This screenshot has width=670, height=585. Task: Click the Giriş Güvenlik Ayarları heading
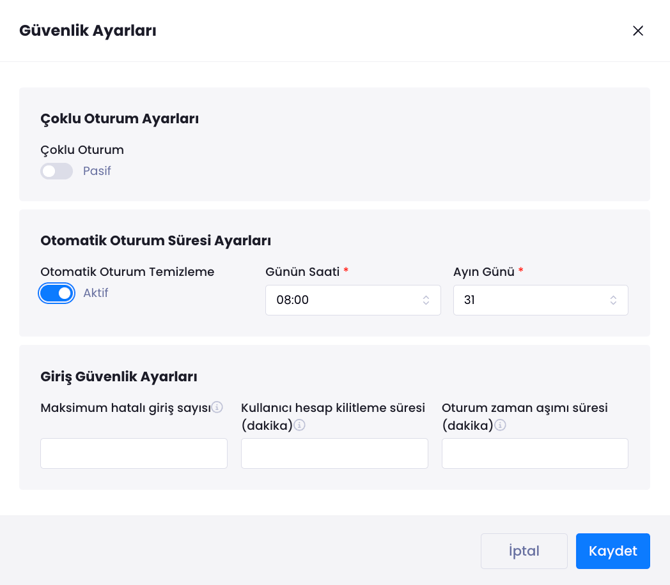click(118, 376)
